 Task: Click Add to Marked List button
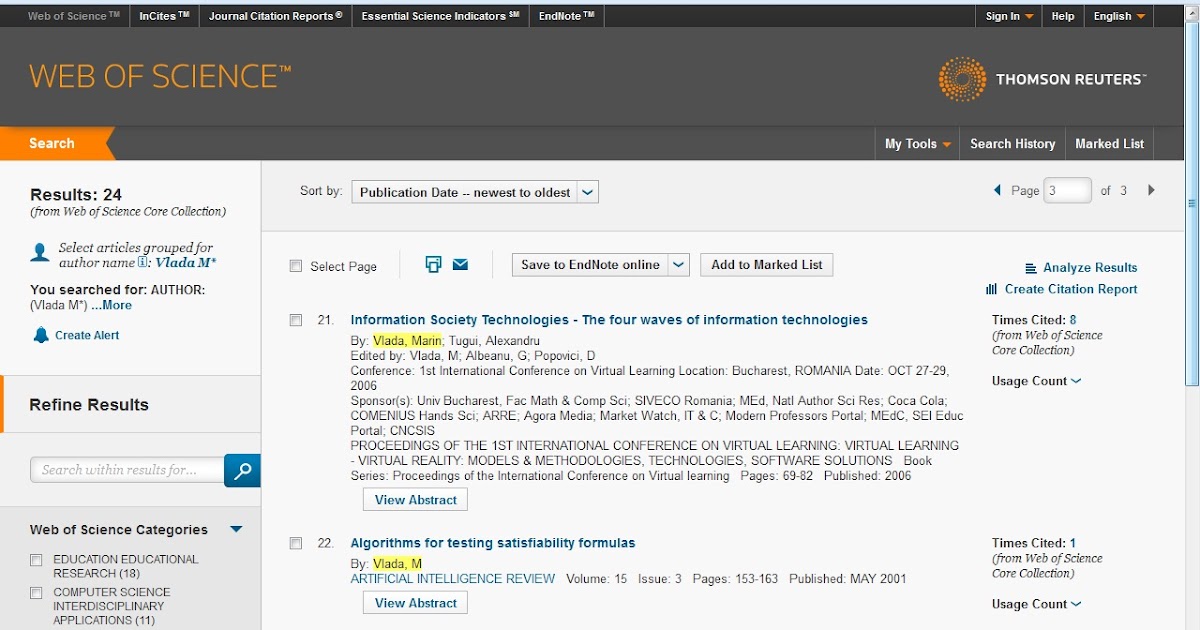tap(766, 265)
